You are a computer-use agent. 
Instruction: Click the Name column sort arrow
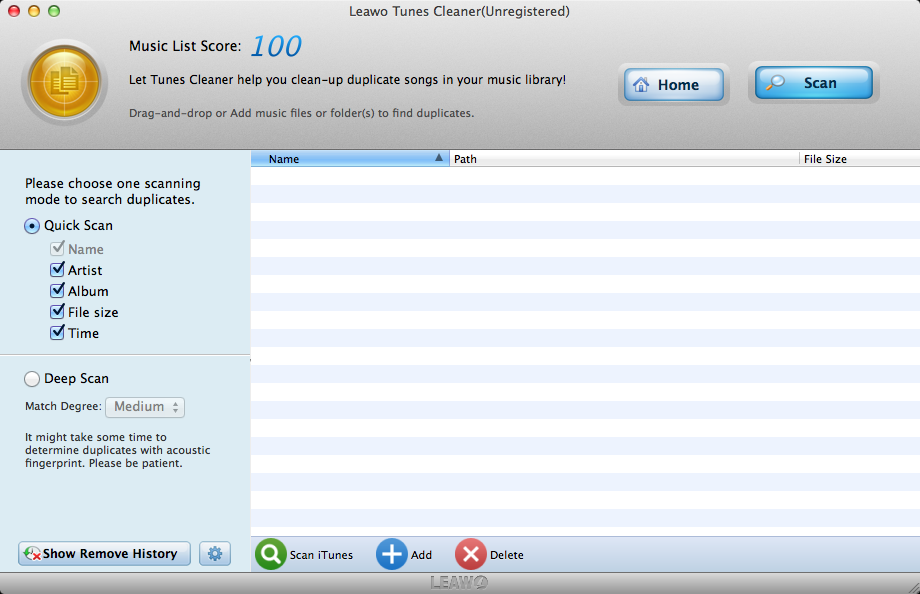[439, 159]
